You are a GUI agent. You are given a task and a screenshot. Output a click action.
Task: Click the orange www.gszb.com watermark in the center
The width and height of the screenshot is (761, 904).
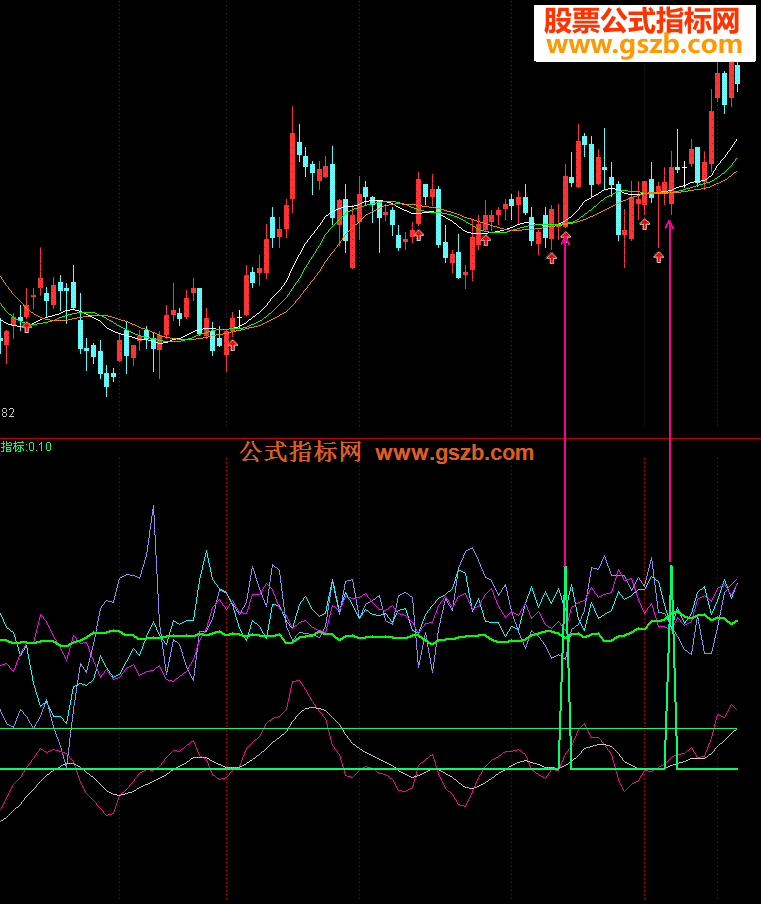tap(455, 453)
